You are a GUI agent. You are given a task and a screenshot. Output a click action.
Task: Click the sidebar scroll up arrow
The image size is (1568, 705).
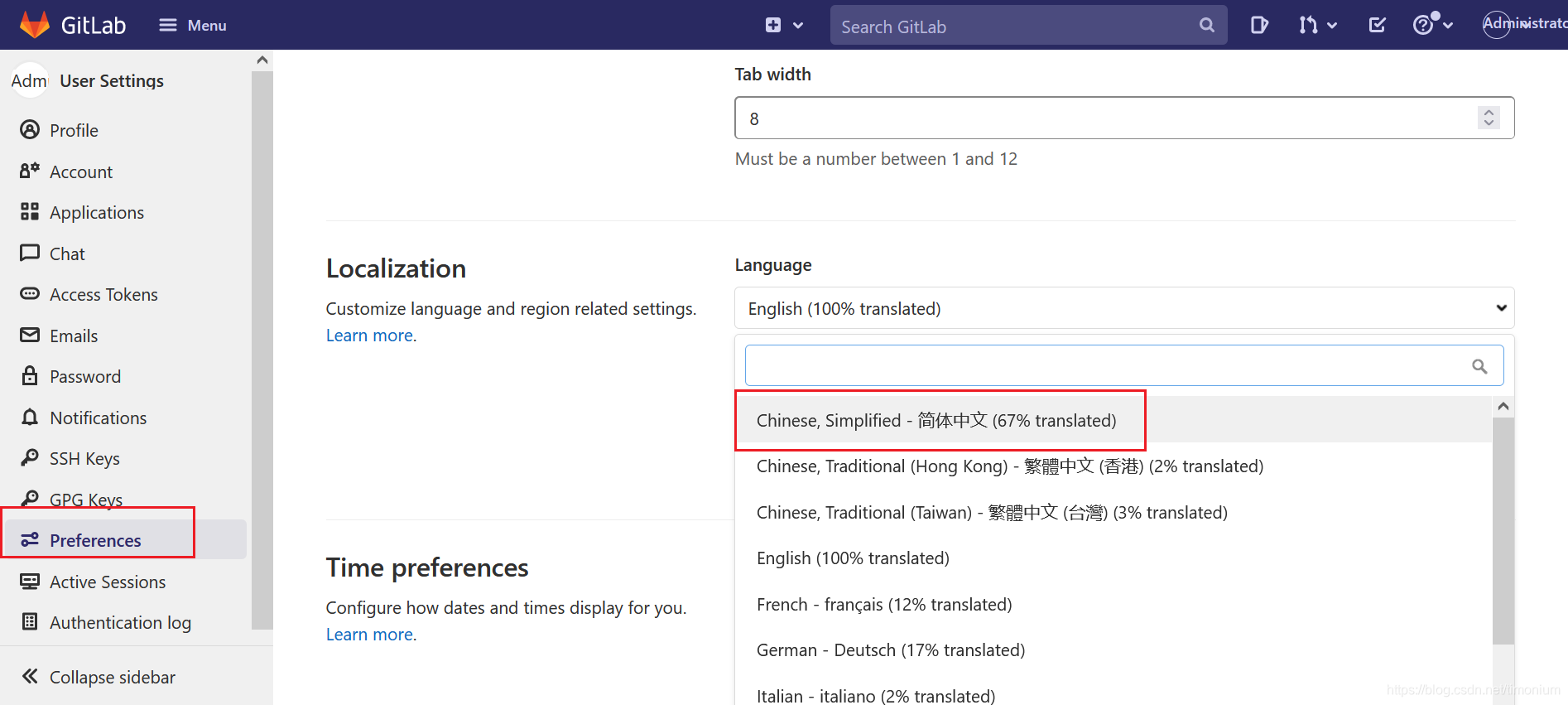coord(262,60)
